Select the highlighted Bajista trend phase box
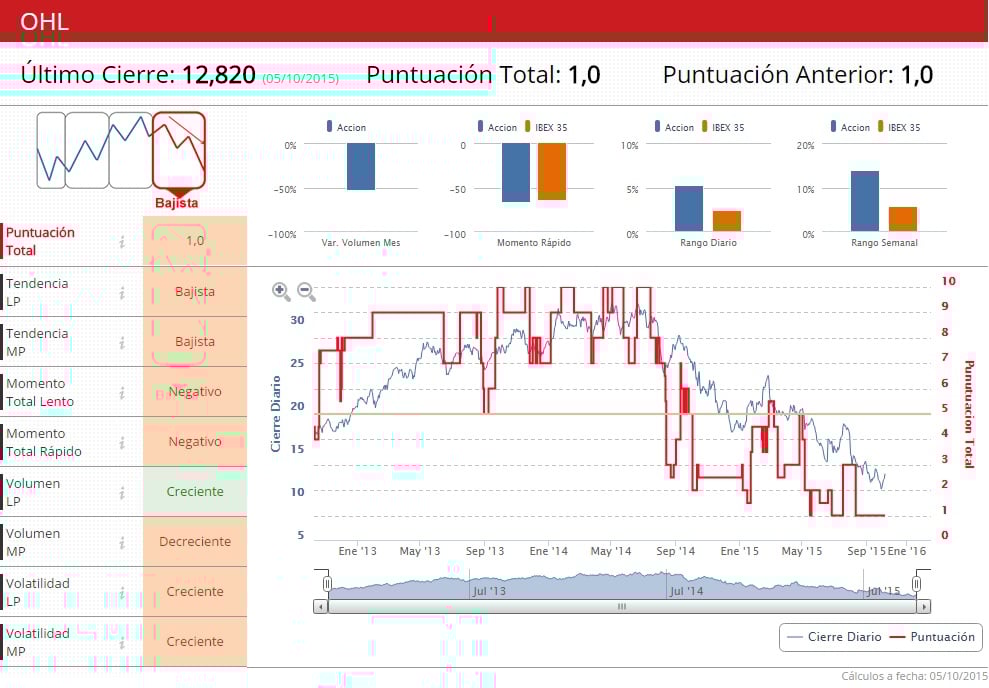This screenshot has height=688, width=989. pyautogui.click(x=179, y=150)
